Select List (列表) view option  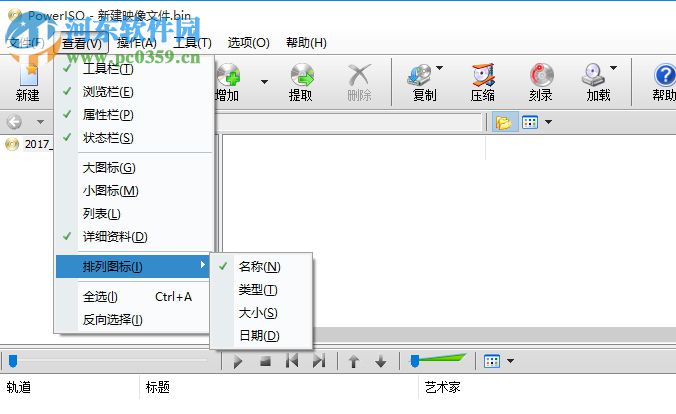(135, 214)
